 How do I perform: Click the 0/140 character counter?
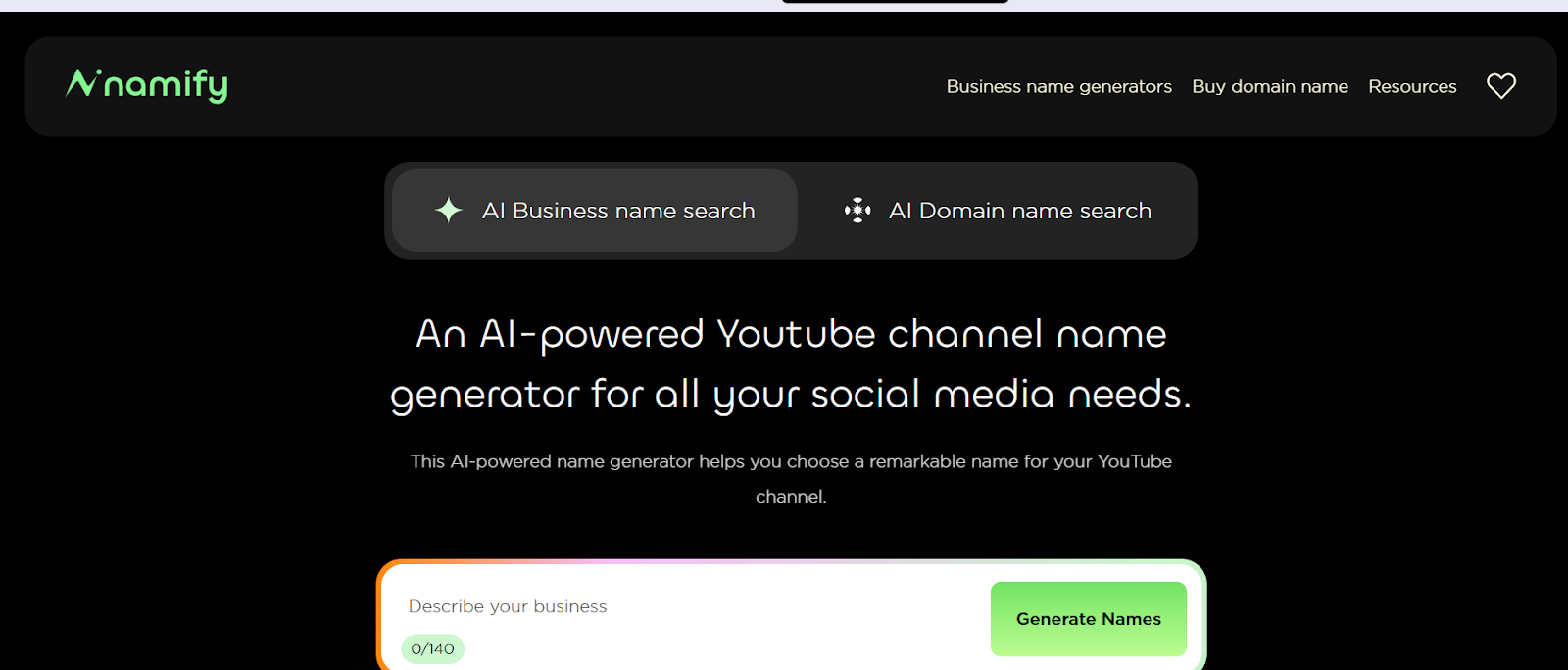coord(432,648)
